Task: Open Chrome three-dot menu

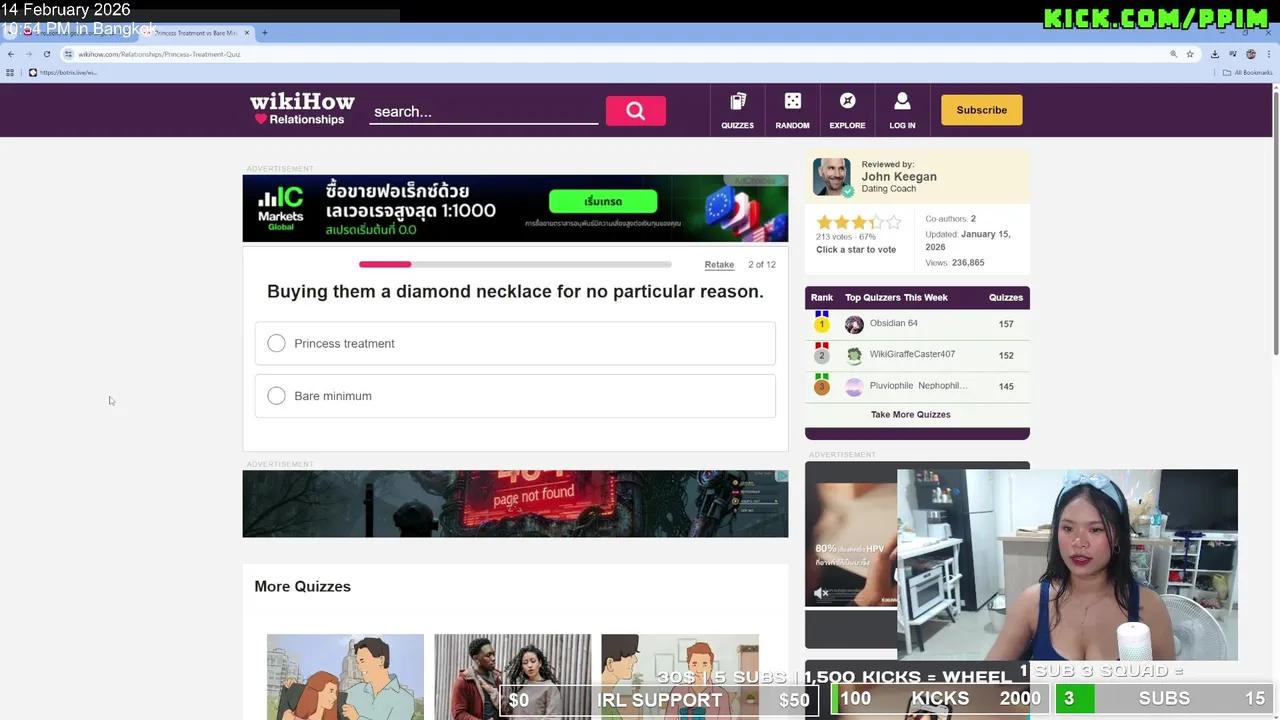Action: [1267, 54]
